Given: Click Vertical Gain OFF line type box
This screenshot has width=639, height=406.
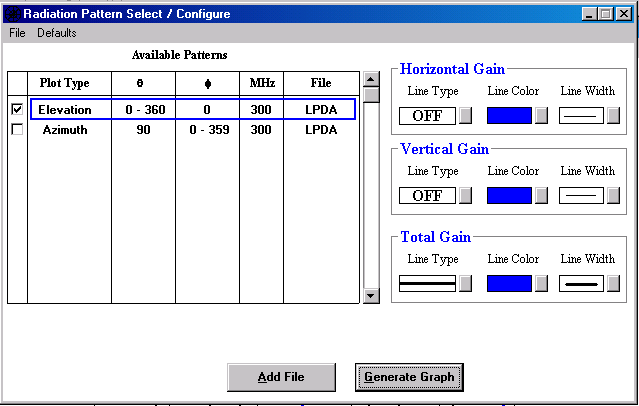Looking at the screenshot, I should point(427,196).
